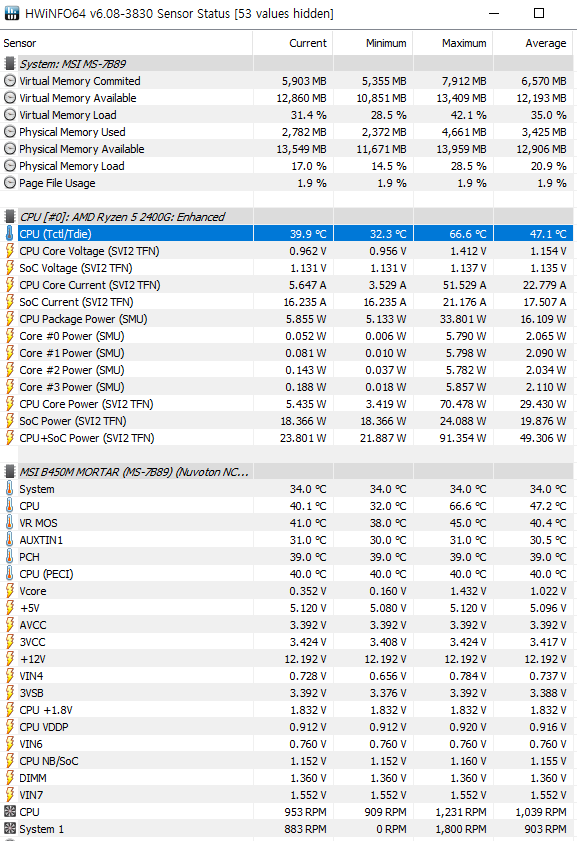The width and height of the screenshot is (577, 841).
Task: Click the clock icon beside Physical Memory Used
Action: pyautogui.click(x=10, y=132)
